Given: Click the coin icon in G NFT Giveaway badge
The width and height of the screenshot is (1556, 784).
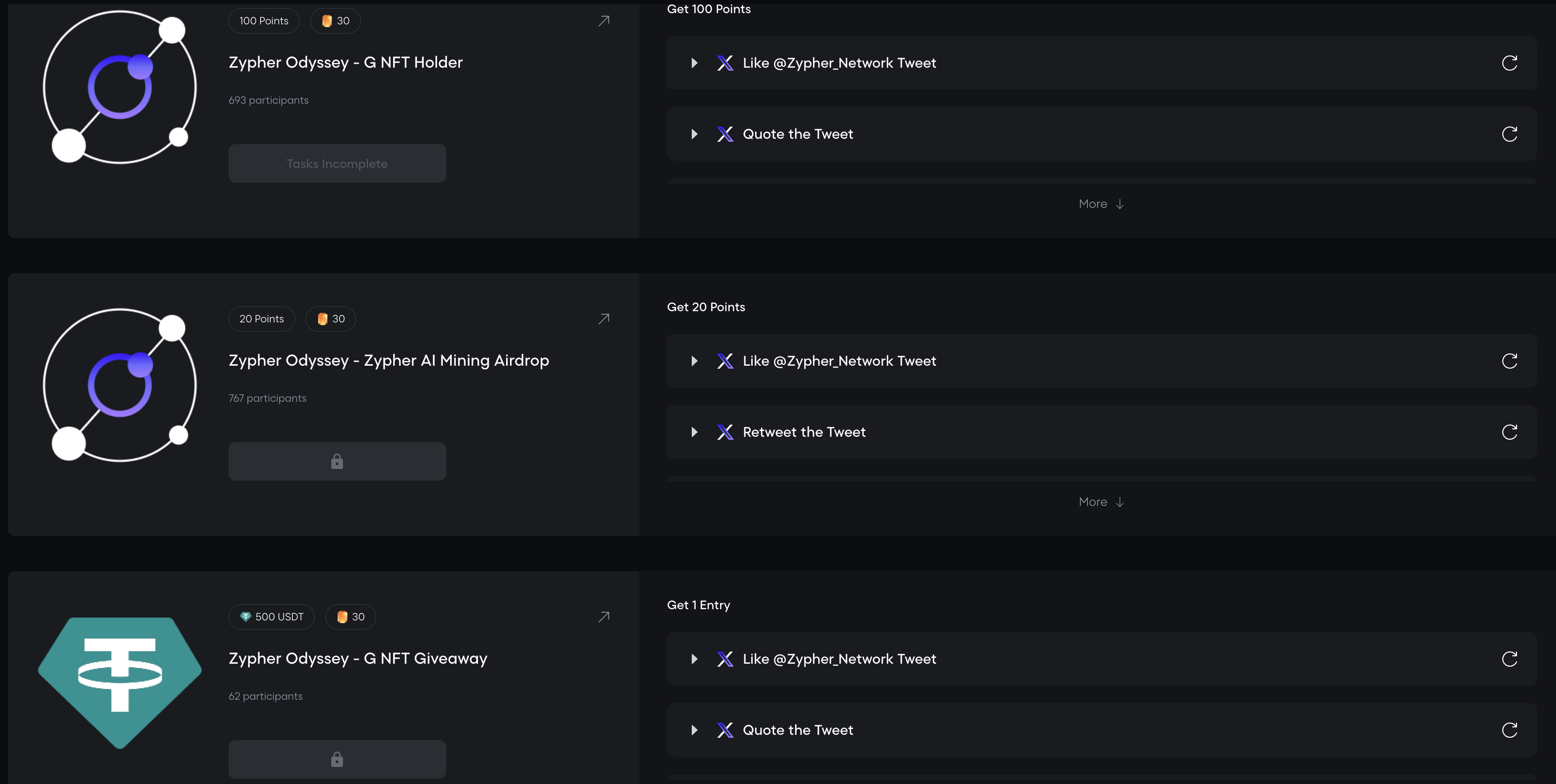Looking at the screenshot, I should (342, 616).
